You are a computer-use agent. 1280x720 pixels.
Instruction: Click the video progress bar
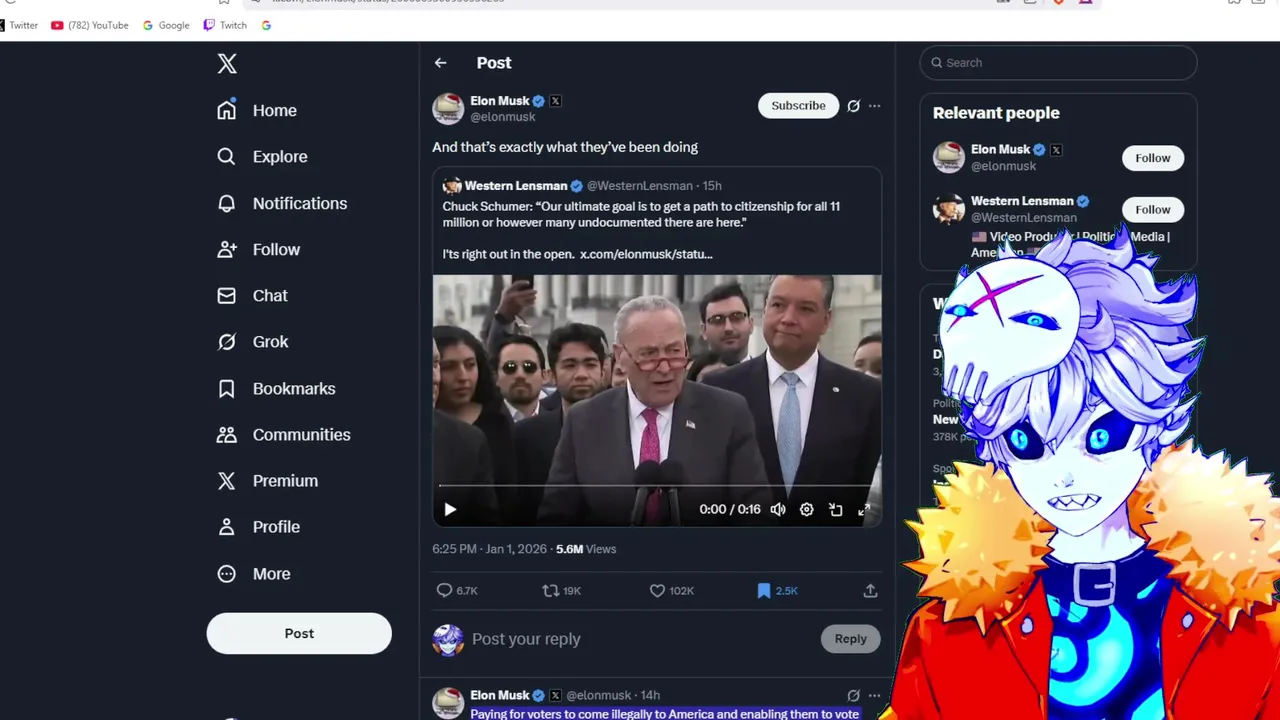pyautogui.click(x=657, y=486)
